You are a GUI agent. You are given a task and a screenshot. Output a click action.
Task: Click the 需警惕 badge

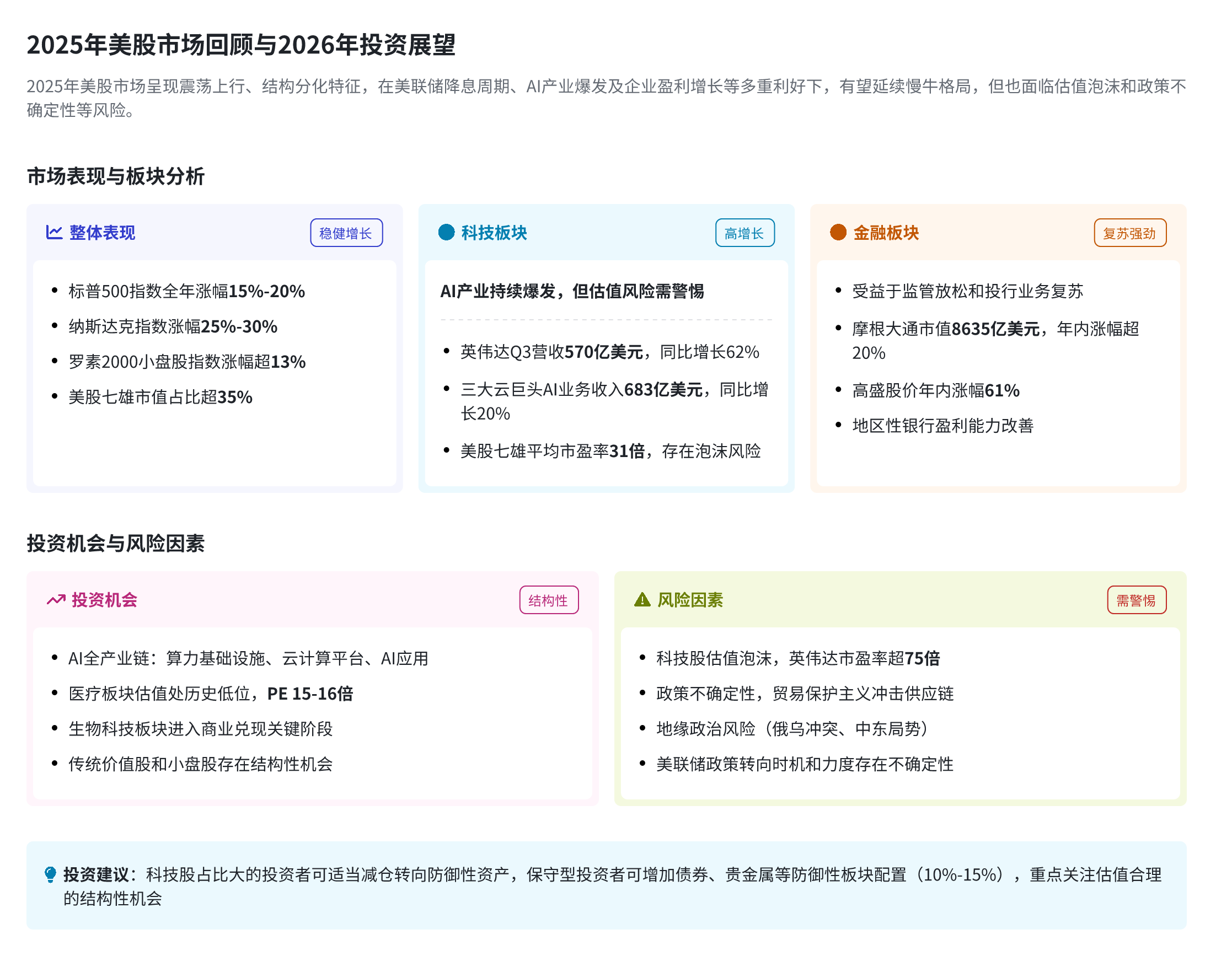click(x=1137, y=601)
